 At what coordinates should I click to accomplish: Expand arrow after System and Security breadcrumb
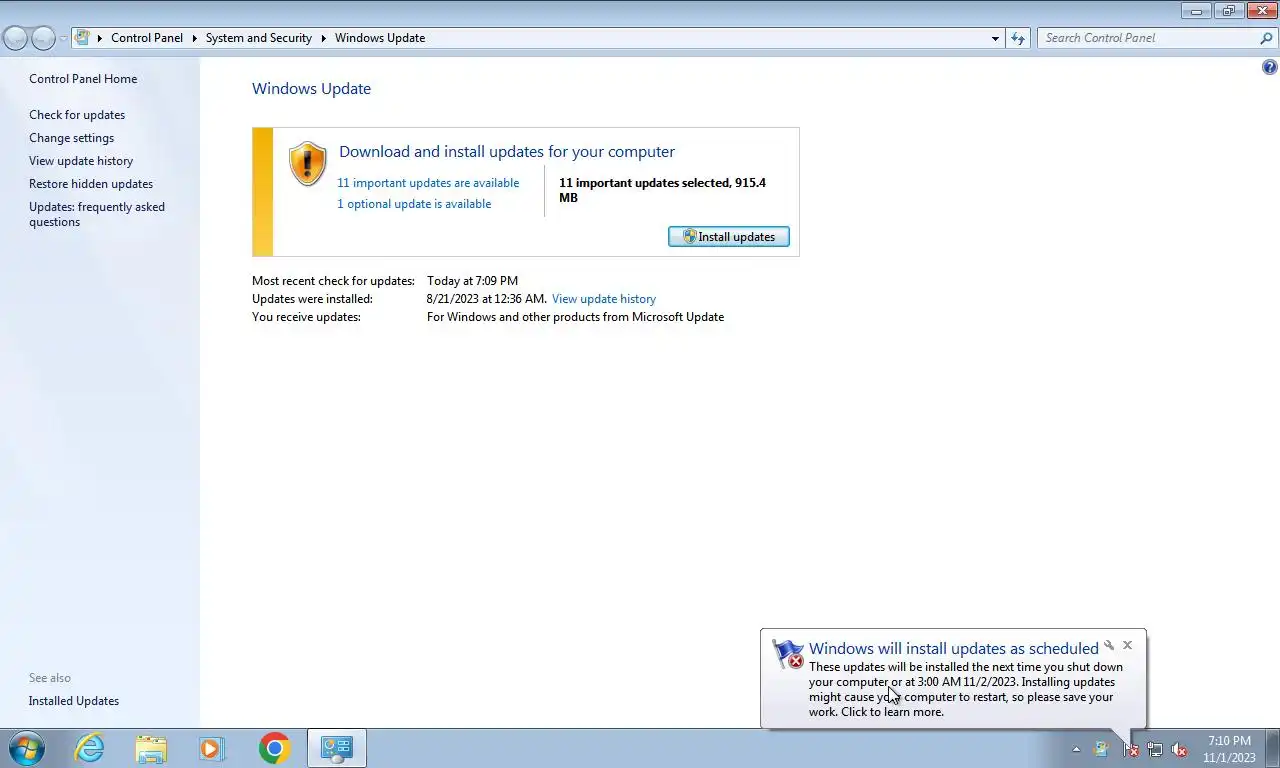[x=324, y=38]
